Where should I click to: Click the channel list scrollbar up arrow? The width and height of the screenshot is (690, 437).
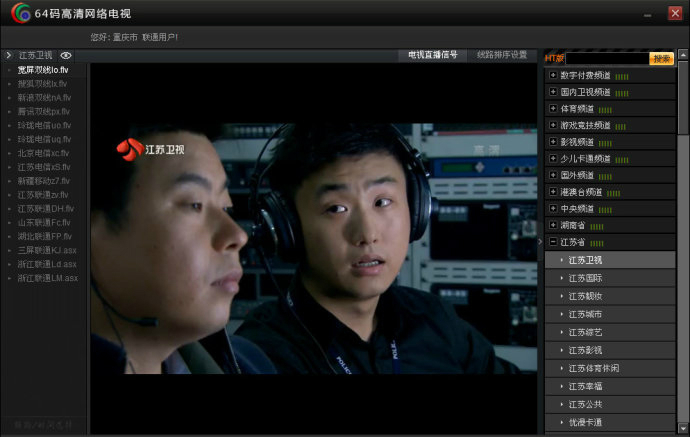(683, 55)
